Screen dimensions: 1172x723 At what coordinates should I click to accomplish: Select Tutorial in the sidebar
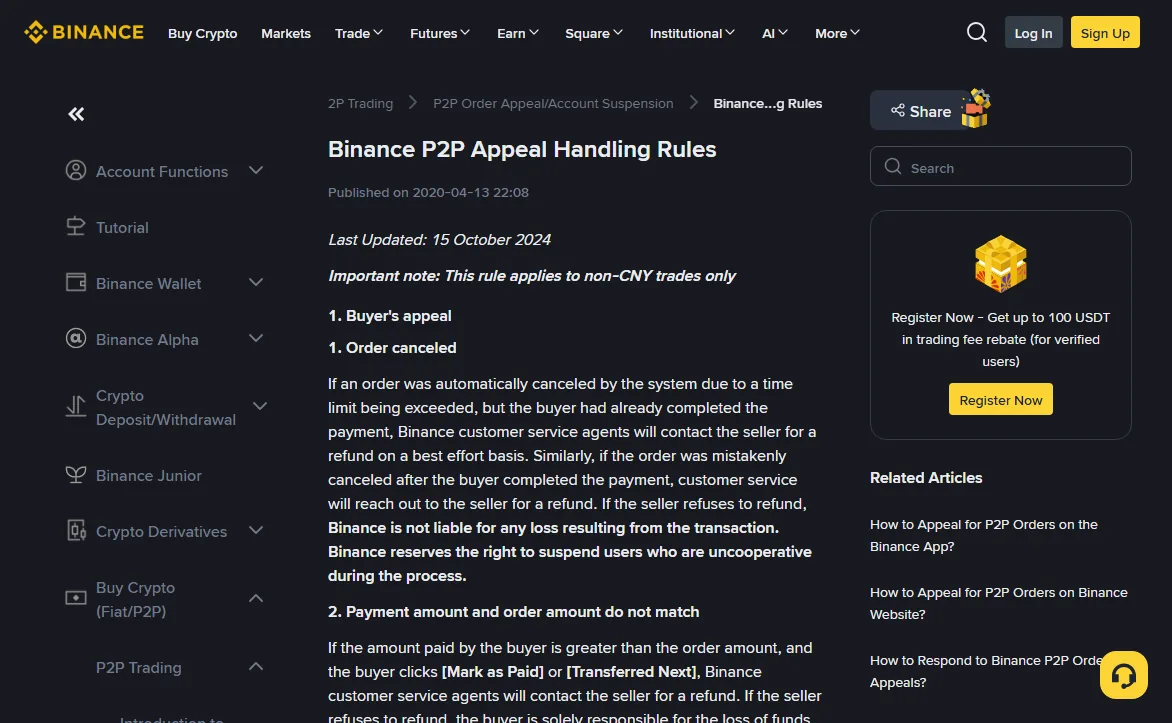122,227
